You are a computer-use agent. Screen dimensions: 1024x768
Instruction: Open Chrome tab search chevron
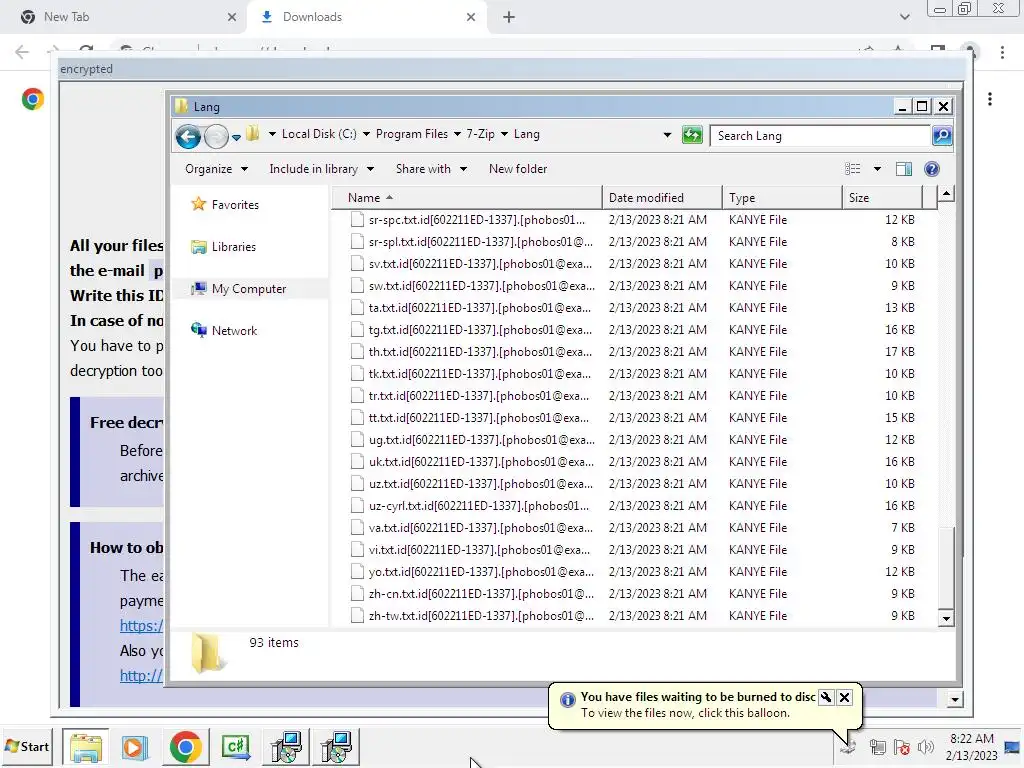tap(904, 17)
